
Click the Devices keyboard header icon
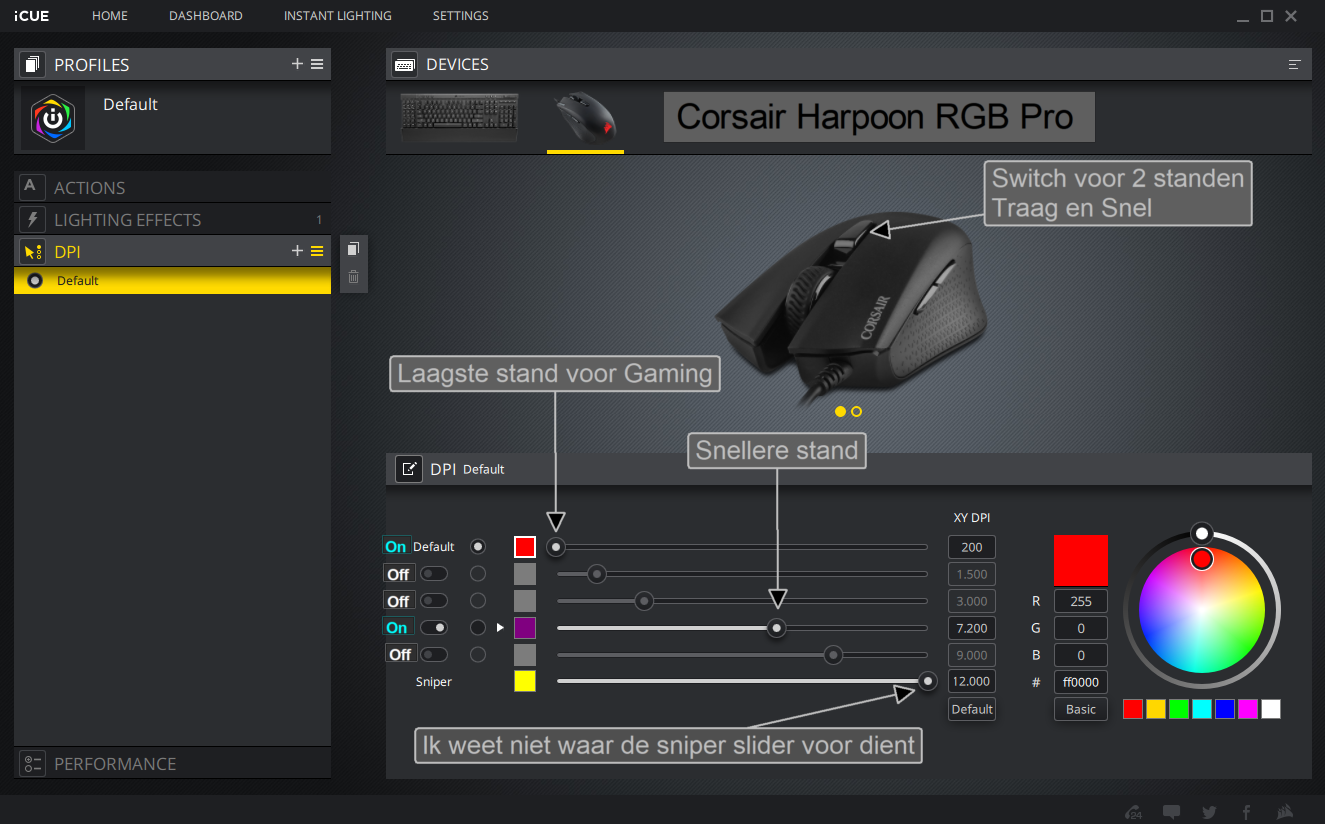[405, 64]
